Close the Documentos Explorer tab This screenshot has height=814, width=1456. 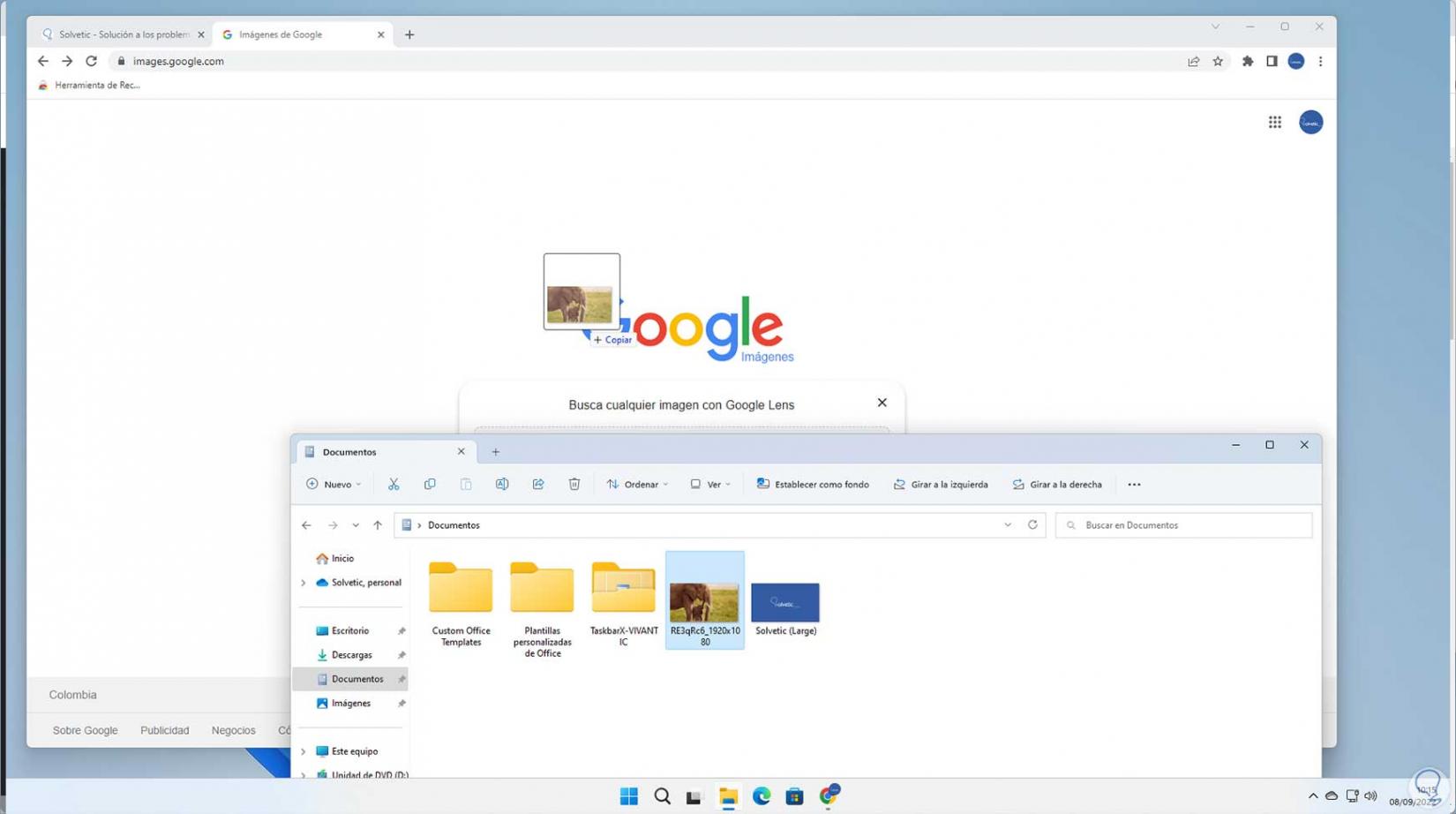tap(461, 451)
